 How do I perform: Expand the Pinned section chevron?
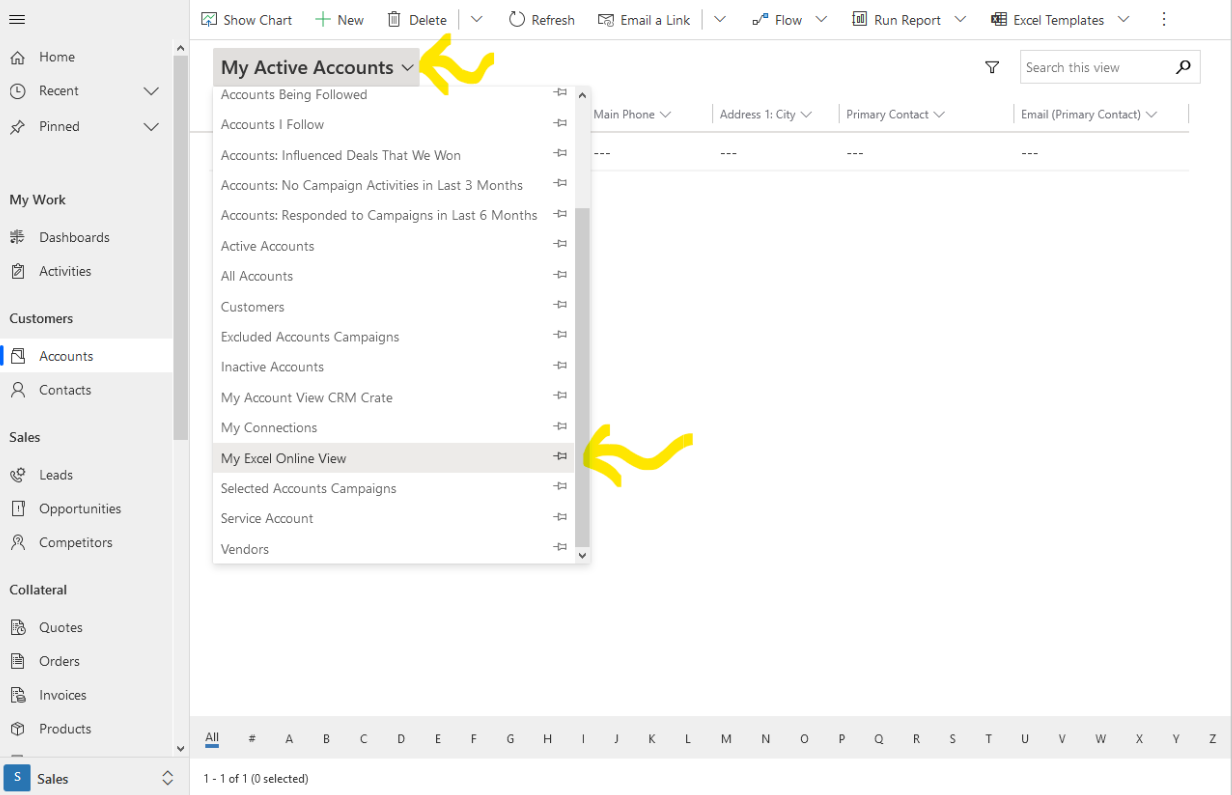[x=151, y=127]
